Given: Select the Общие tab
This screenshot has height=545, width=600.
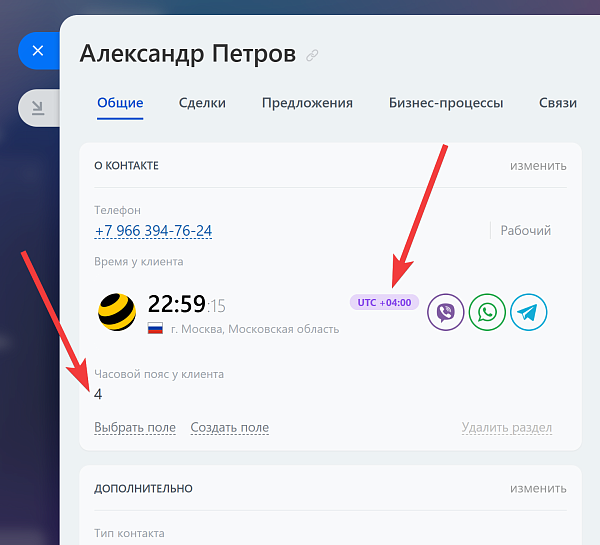Looking at the screenshot, I should click(x=120, y=103).
